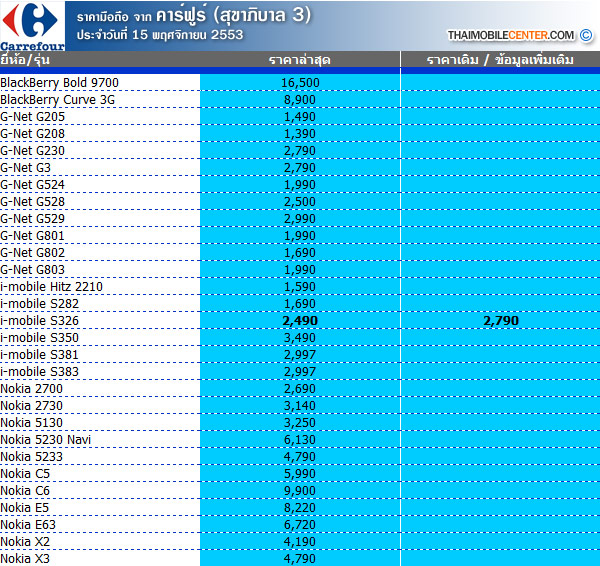Click the Nokia 5233 model name
600x566 pixels.
[x=31, y=457]
